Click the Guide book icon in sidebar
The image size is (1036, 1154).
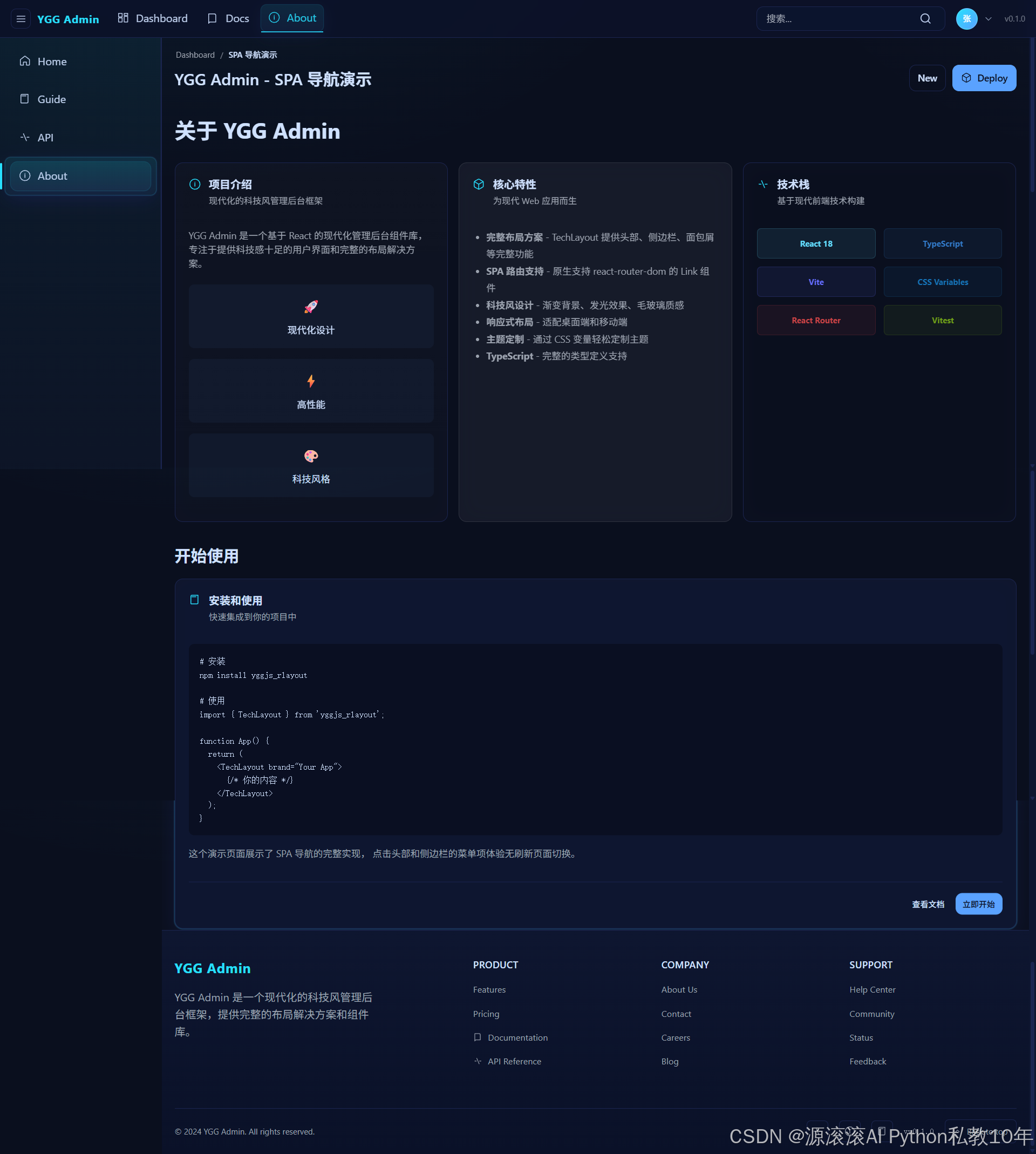[x=24, y=99]
